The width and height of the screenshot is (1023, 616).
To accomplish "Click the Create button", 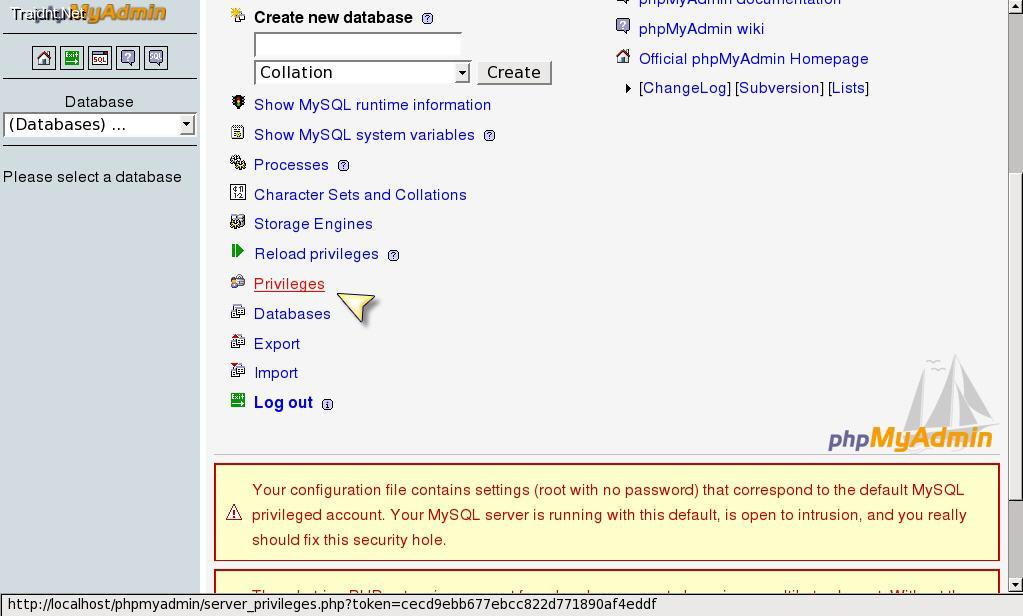I will point(514,72).
